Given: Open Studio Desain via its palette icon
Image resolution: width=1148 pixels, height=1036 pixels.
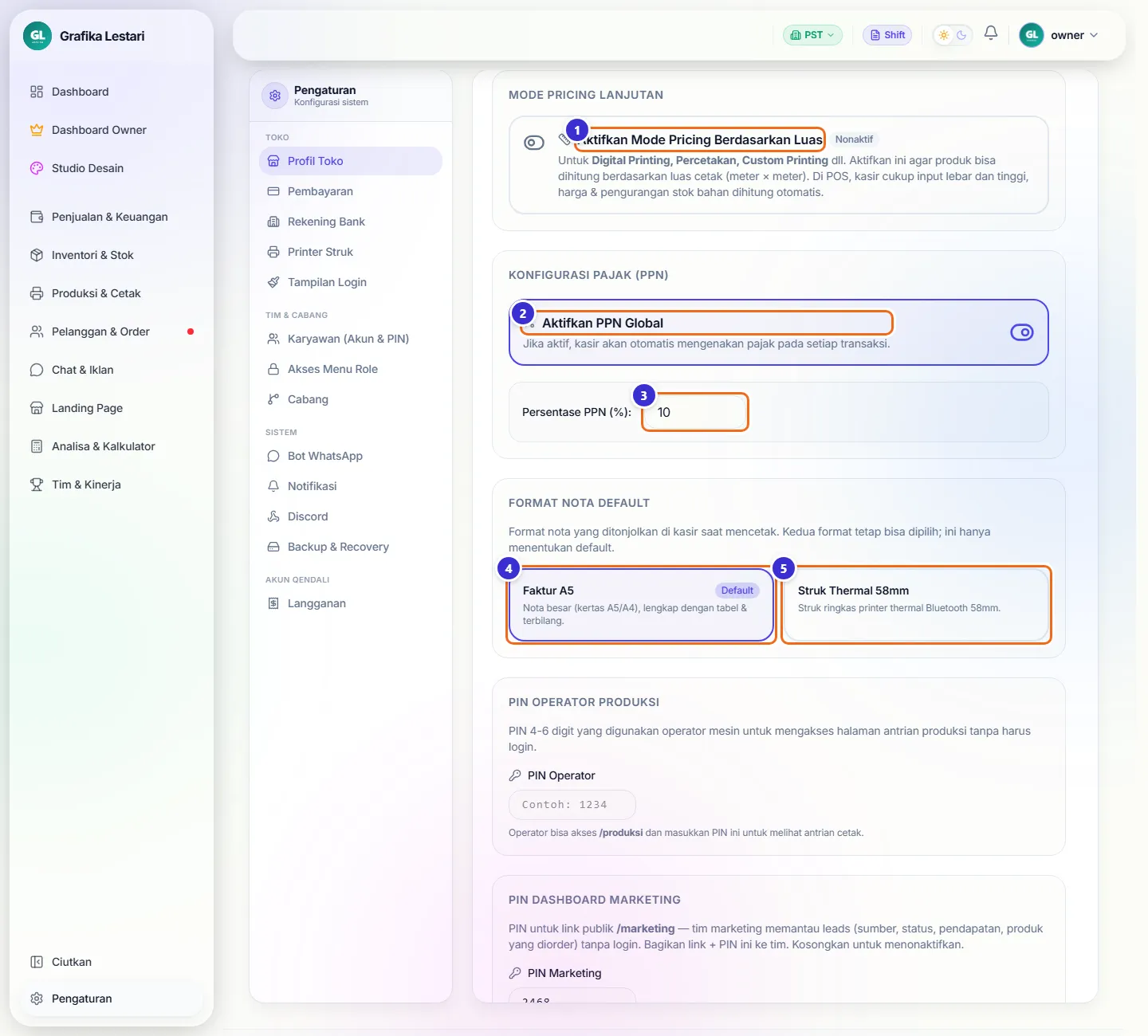Looking at the screenshot, I should (37, 168).
